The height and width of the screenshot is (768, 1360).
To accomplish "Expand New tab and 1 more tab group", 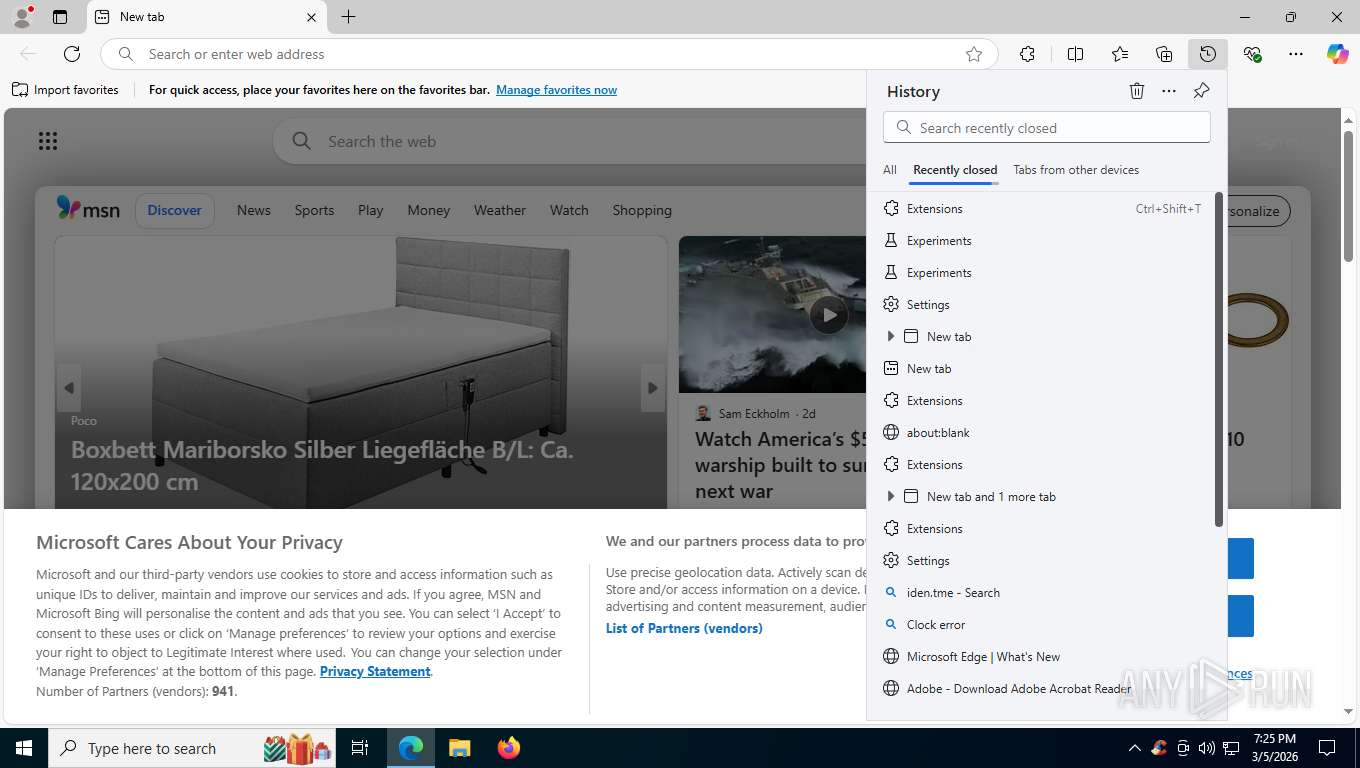I will click(x=890, y=497).
